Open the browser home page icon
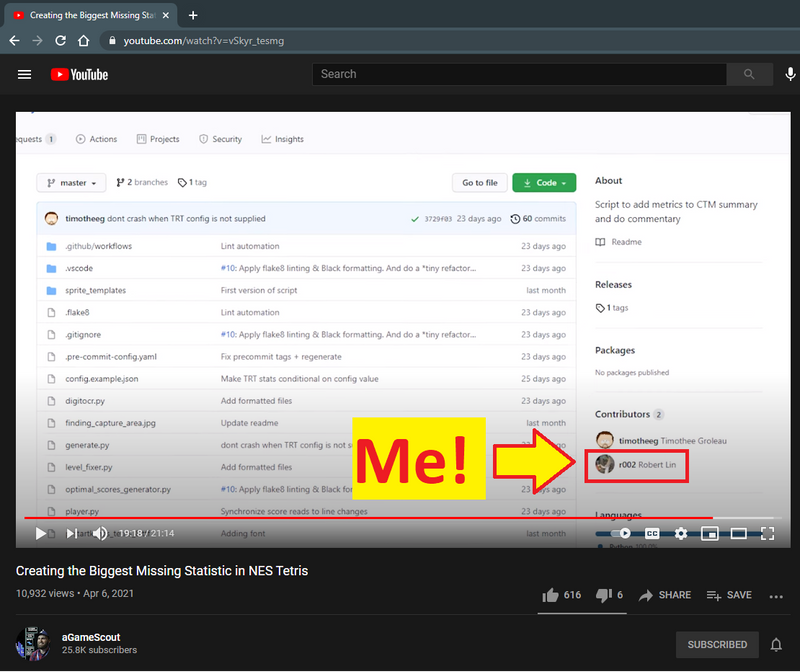The image size is (800, 672). tap(84, 40)
